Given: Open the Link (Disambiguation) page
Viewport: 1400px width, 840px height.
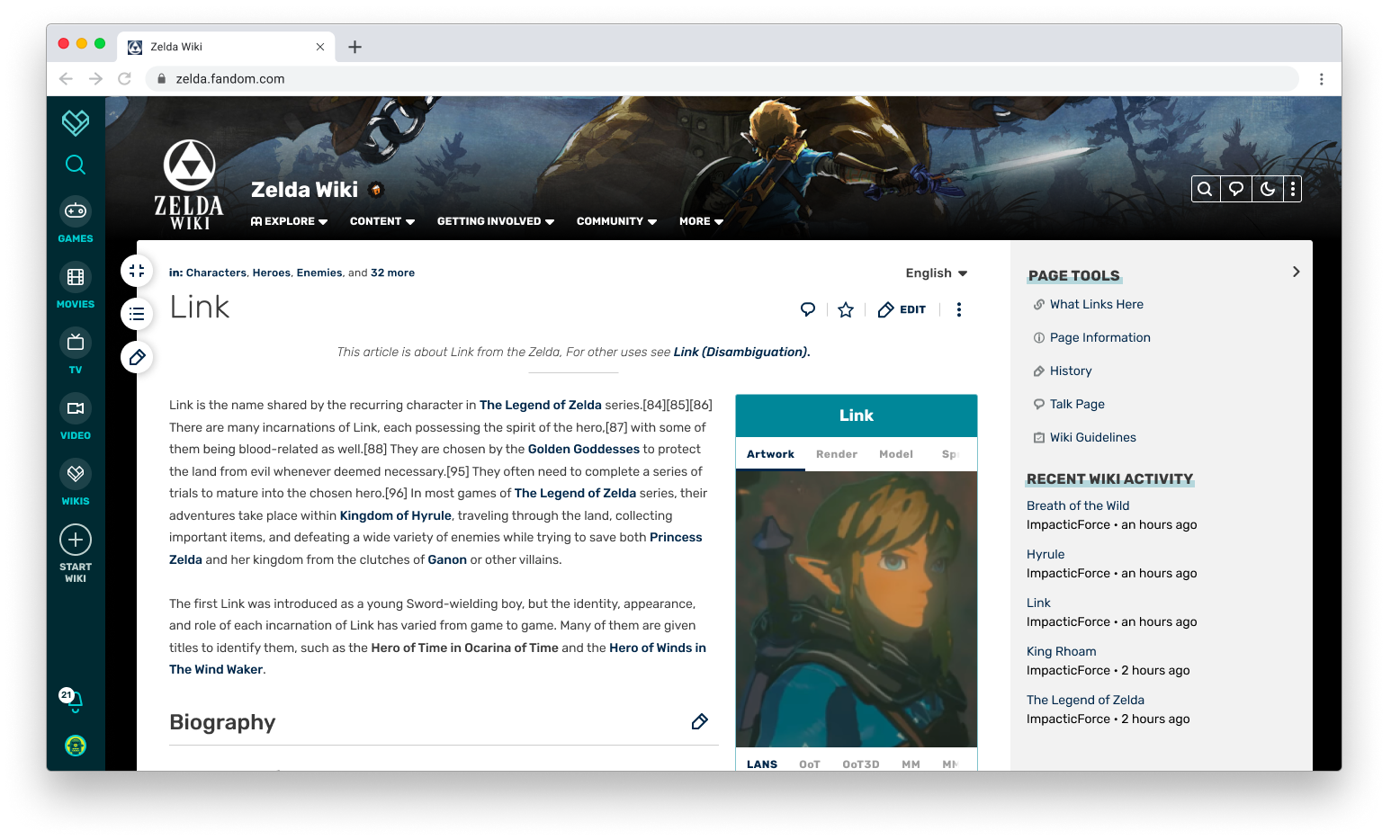Looking at the screenshot, I should [741, 353].
